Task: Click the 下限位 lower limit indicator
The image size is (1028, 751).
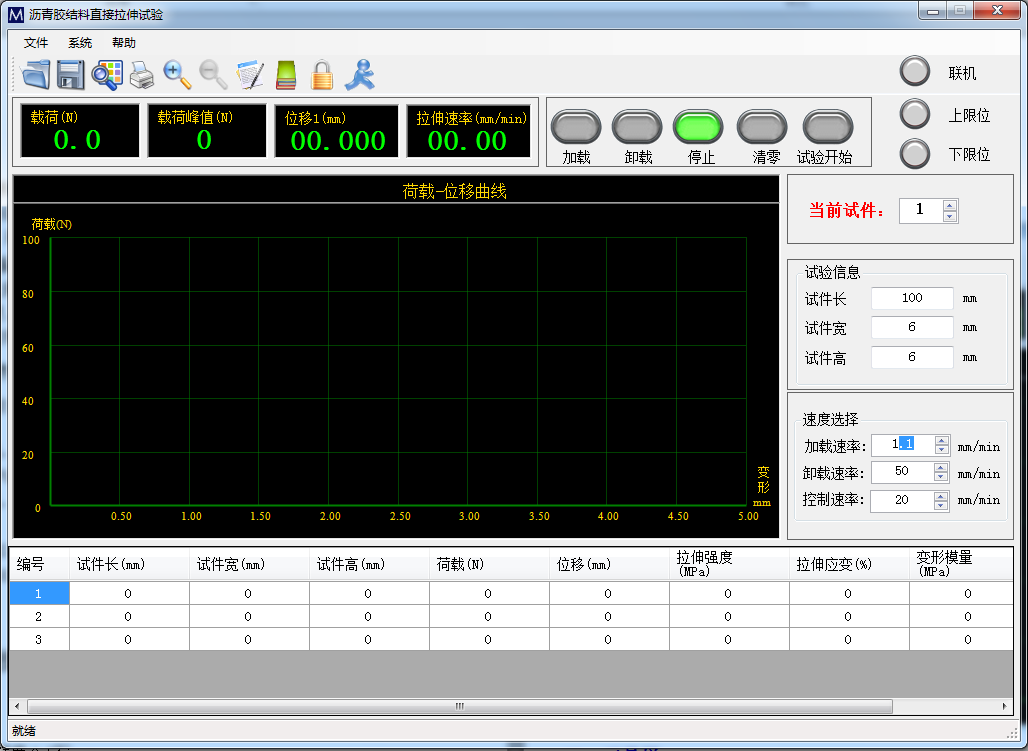Action: (915, 154)
